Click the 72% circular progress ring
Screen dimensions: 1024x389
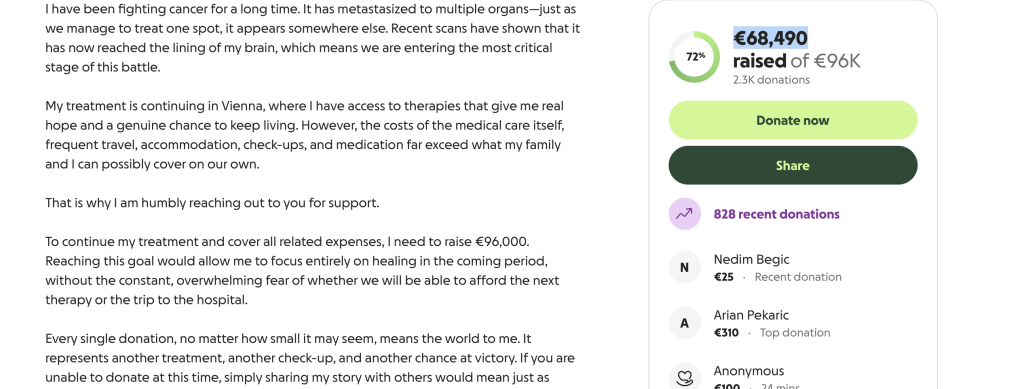[694, 57]
